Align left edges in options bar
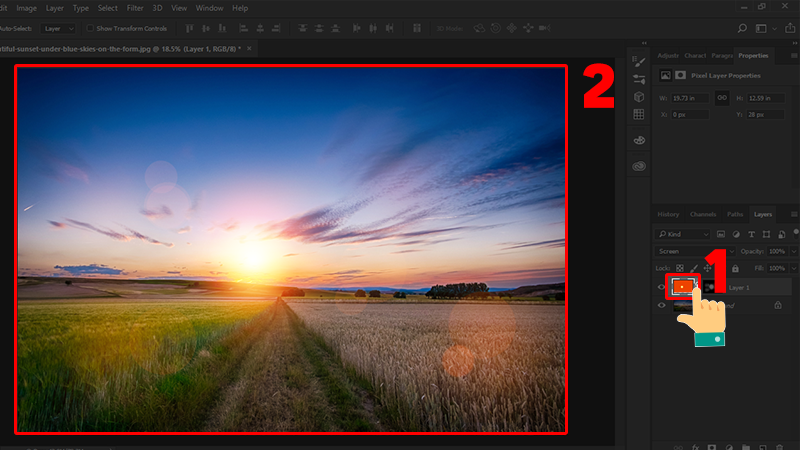 243,29
